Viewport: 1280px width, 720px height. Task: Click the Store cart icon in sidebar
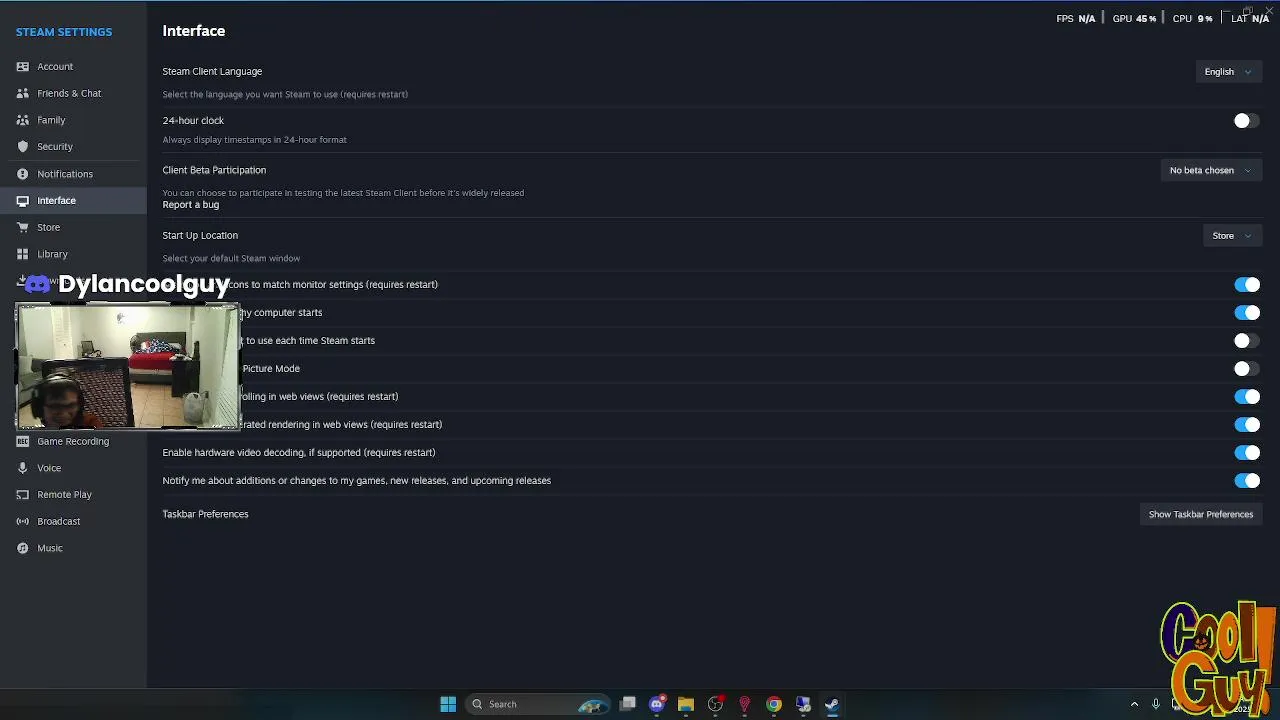pyautogui.click(x=22, y=227)
